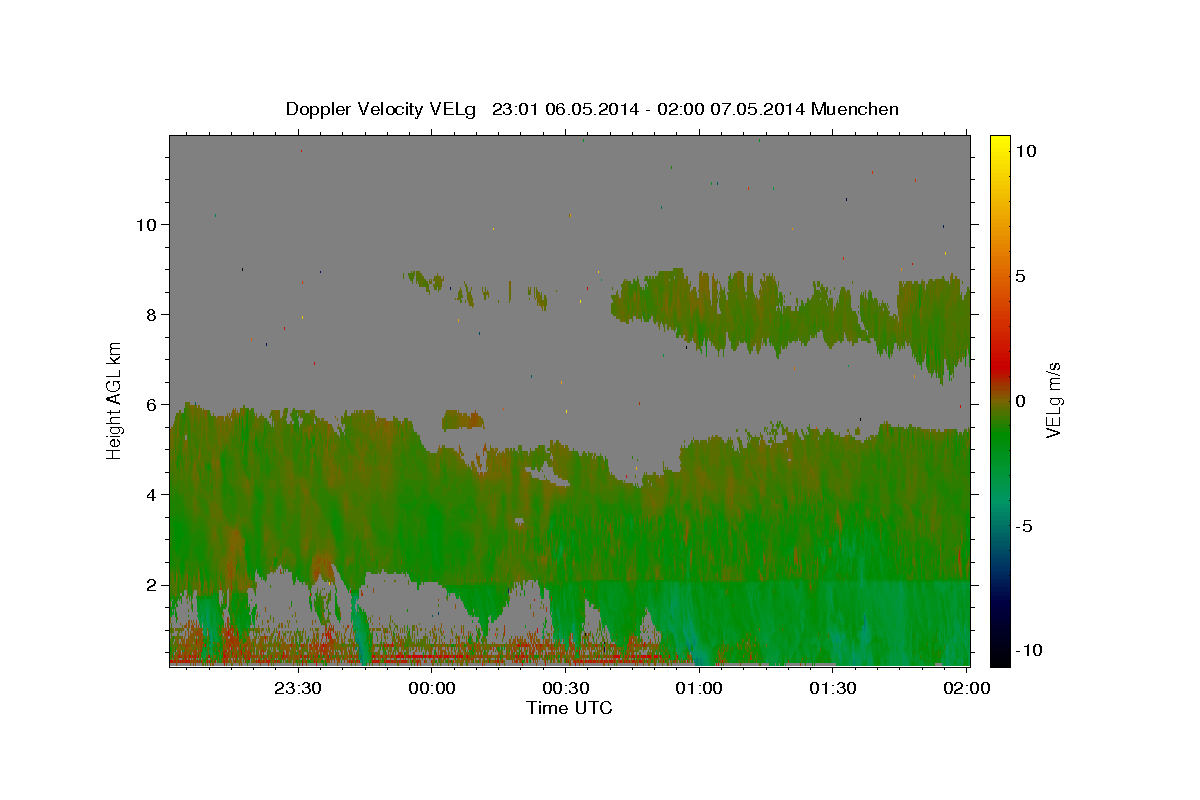Click the colorbar label '5'
1200x800 pixels.
[1019, 276]
